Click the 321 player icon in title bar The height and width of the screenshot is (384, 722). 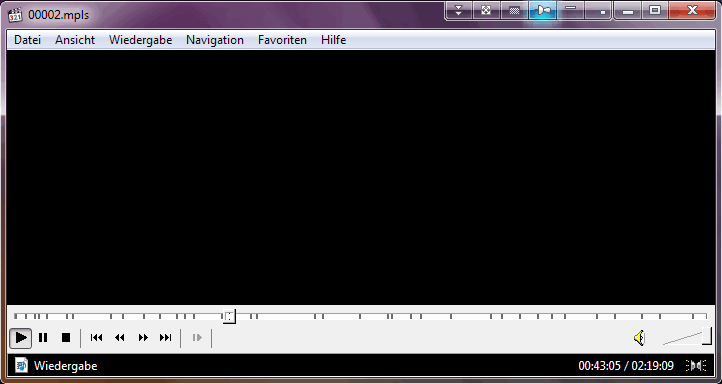click(x=15, y=15)
